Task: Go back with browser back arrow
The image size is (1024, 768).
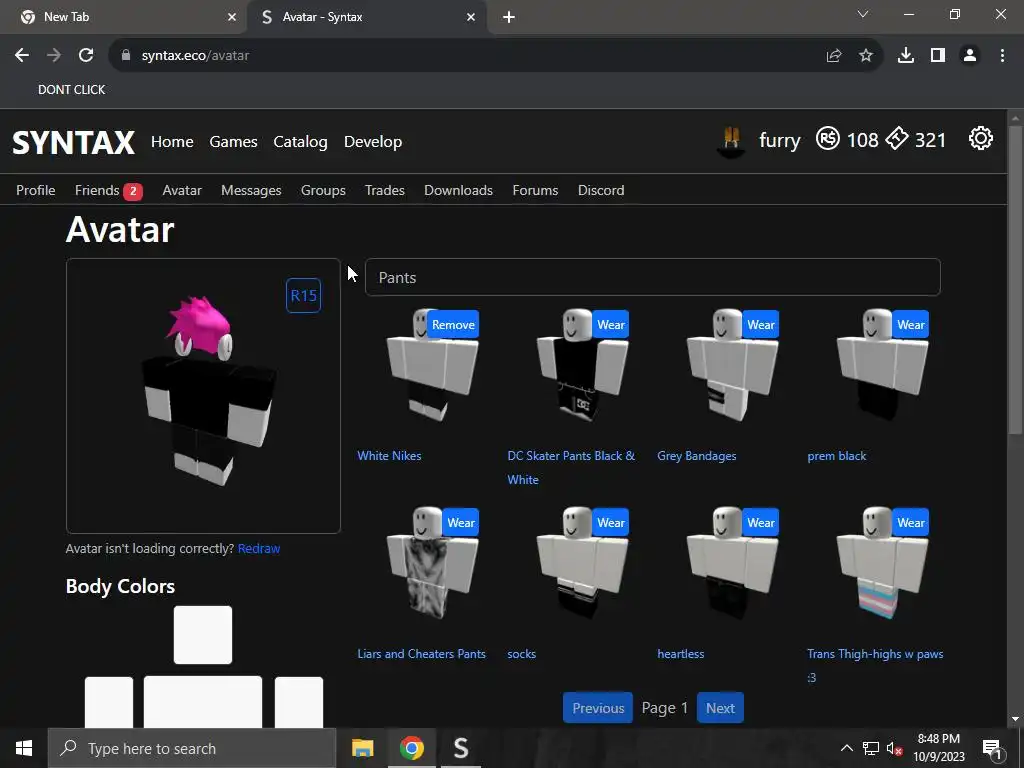Action: point(22,56)
